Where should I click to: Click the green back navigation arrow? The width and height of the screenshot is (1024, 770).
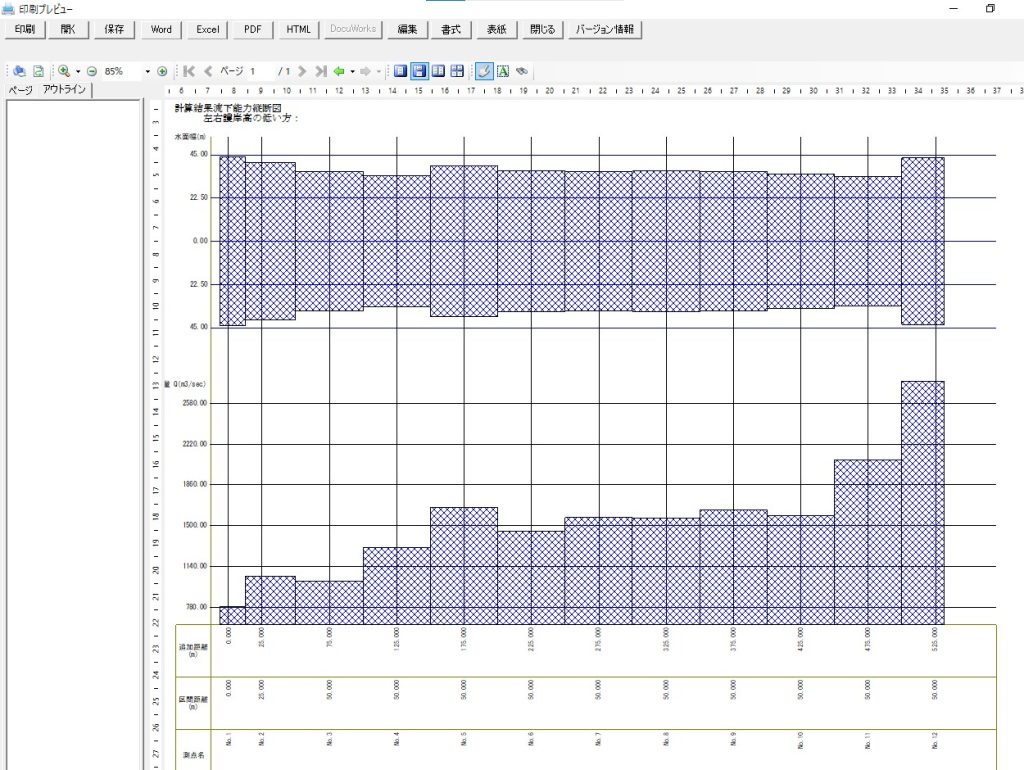click(x=339, y=72)
